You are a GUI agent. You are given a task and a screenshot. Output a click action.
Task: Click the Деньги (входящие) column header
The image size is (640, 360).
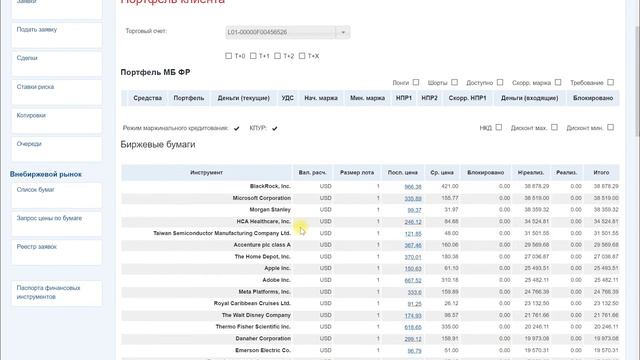[x=529, y=98]
